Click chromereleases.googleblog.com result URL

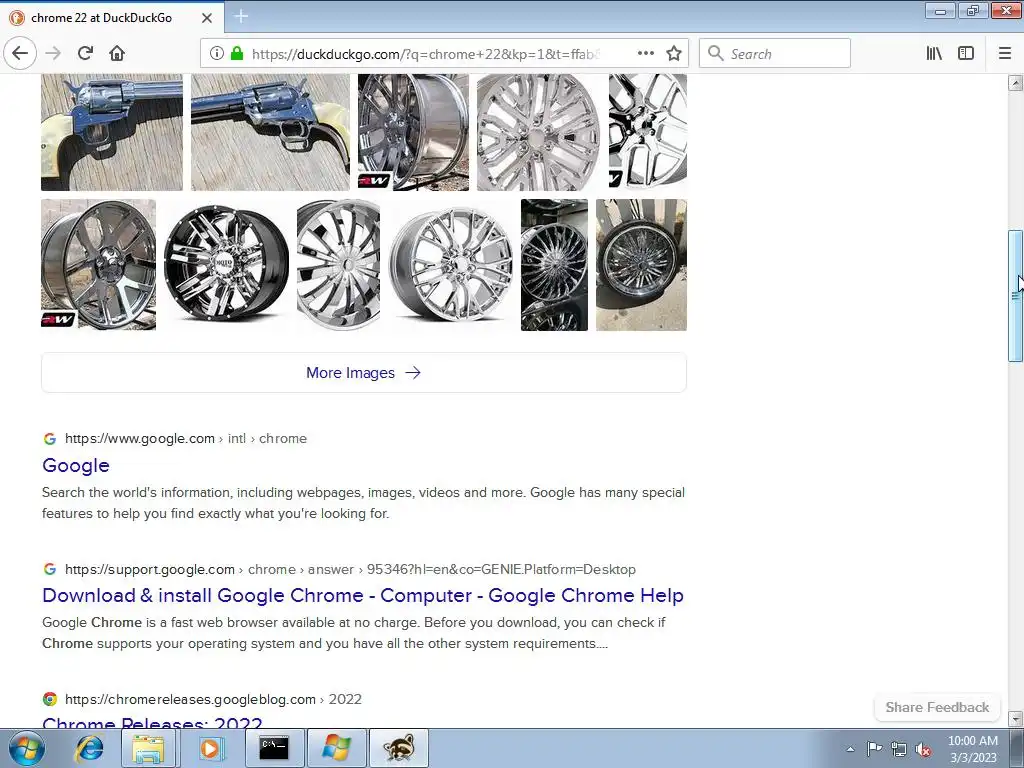click(x=213, y=699)
